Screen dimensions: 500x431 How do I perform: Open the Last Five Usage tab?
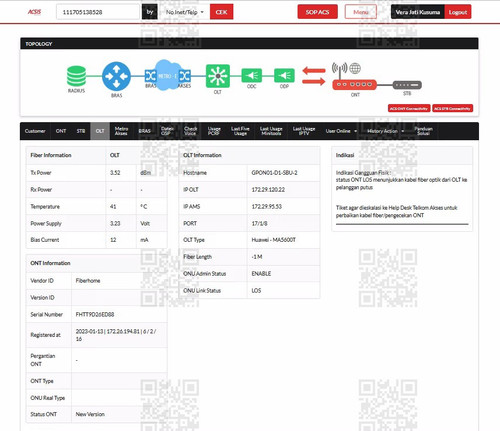(240, 131)
